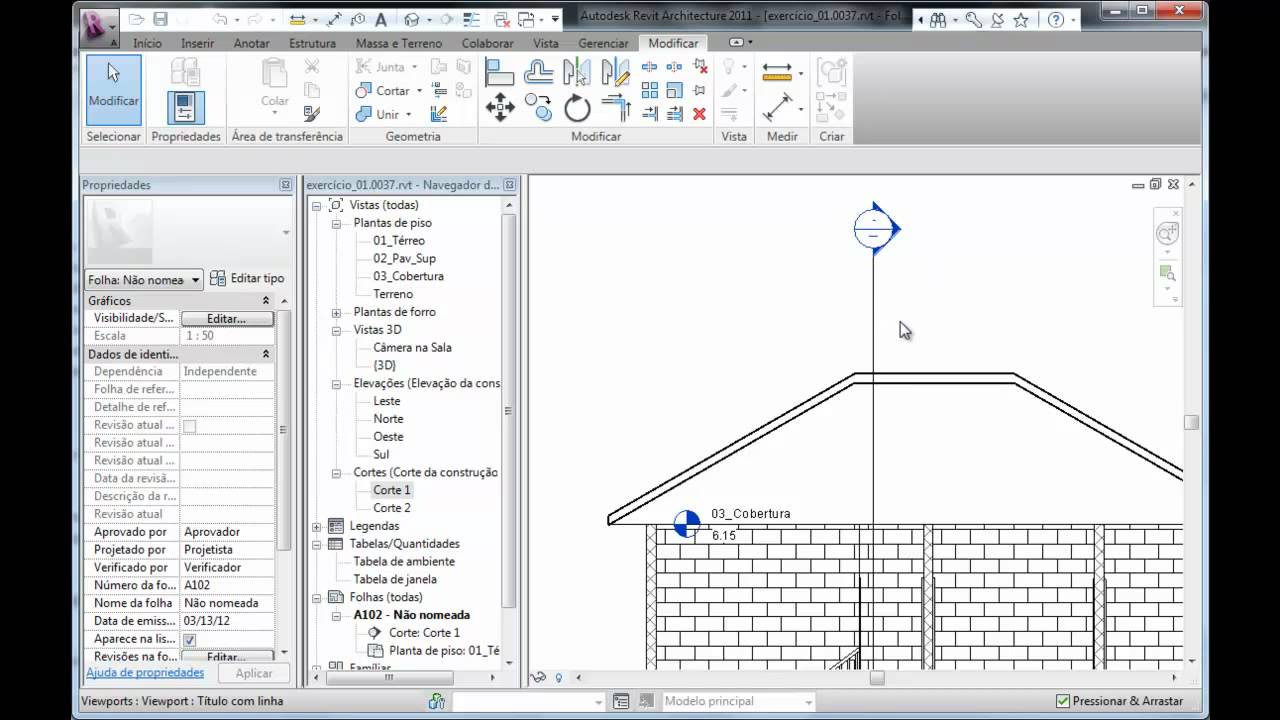Click the Text 'A' icon in quick access
Image resolution: width=1280 pixels, height=720 pixels.
point(381,20)
